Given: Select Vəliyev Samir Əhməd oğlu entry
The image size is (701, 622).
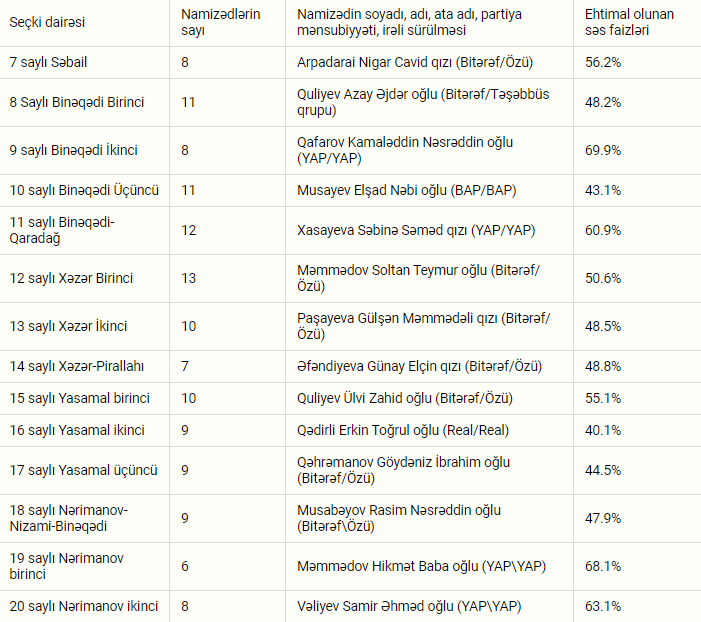Looking at the screenshot, I should [x=409, y=606].
